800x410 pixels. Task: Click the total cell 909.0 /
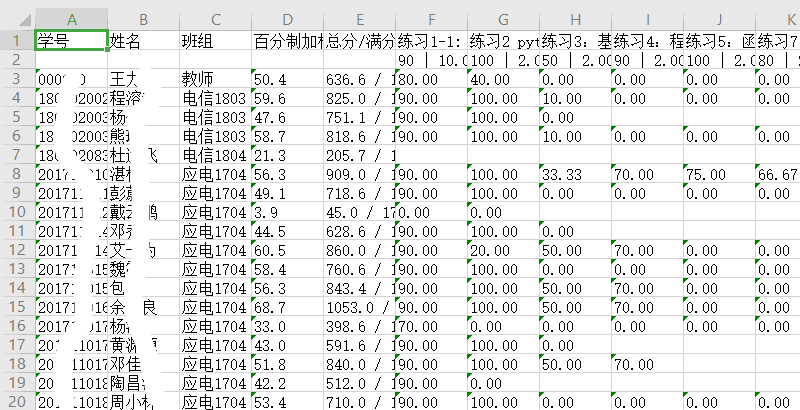[359, 174]
